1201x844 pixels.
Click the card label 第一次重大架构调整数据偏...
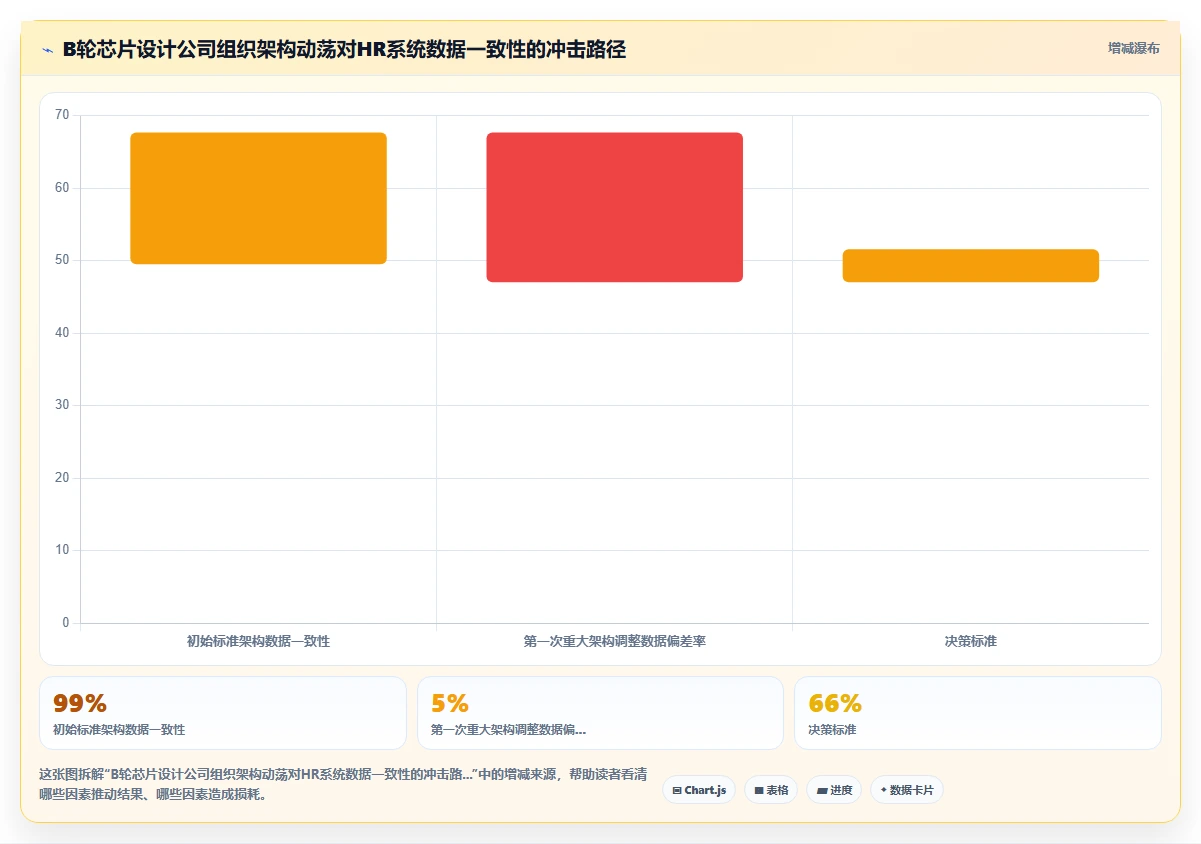tap(508, 730)
